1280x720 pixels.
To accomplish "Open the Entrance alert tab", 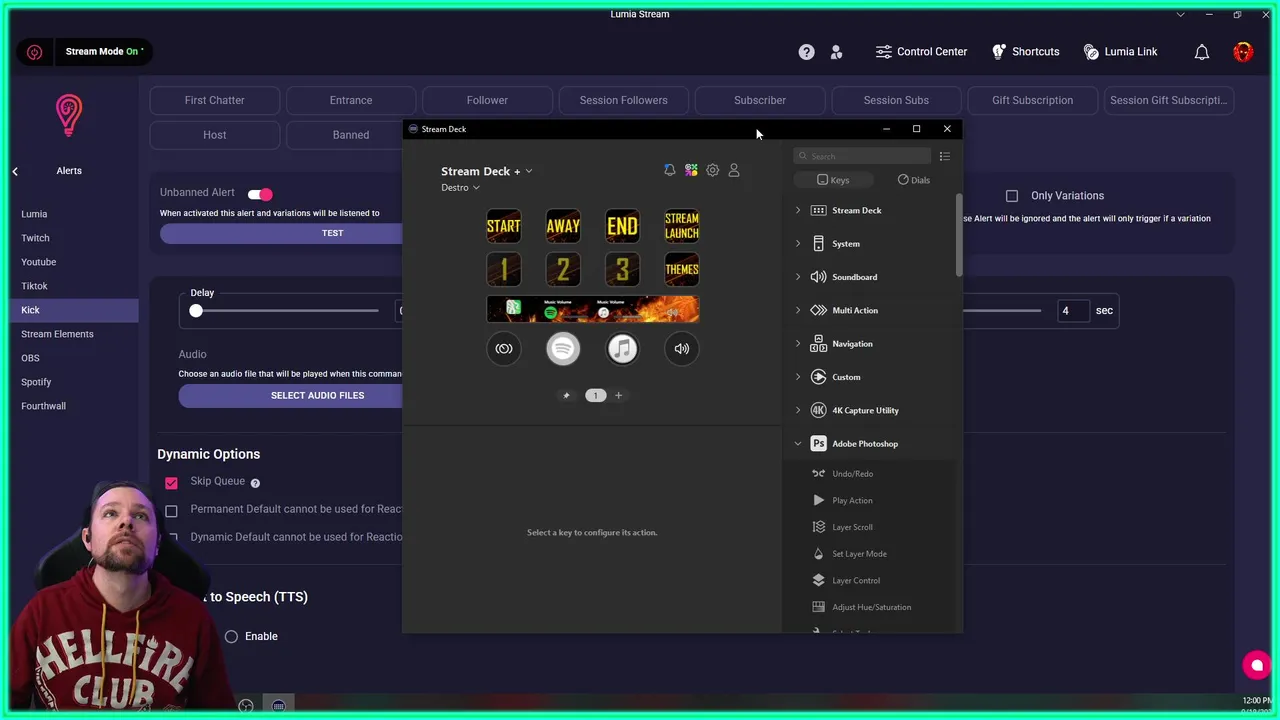I will [351, 100].
